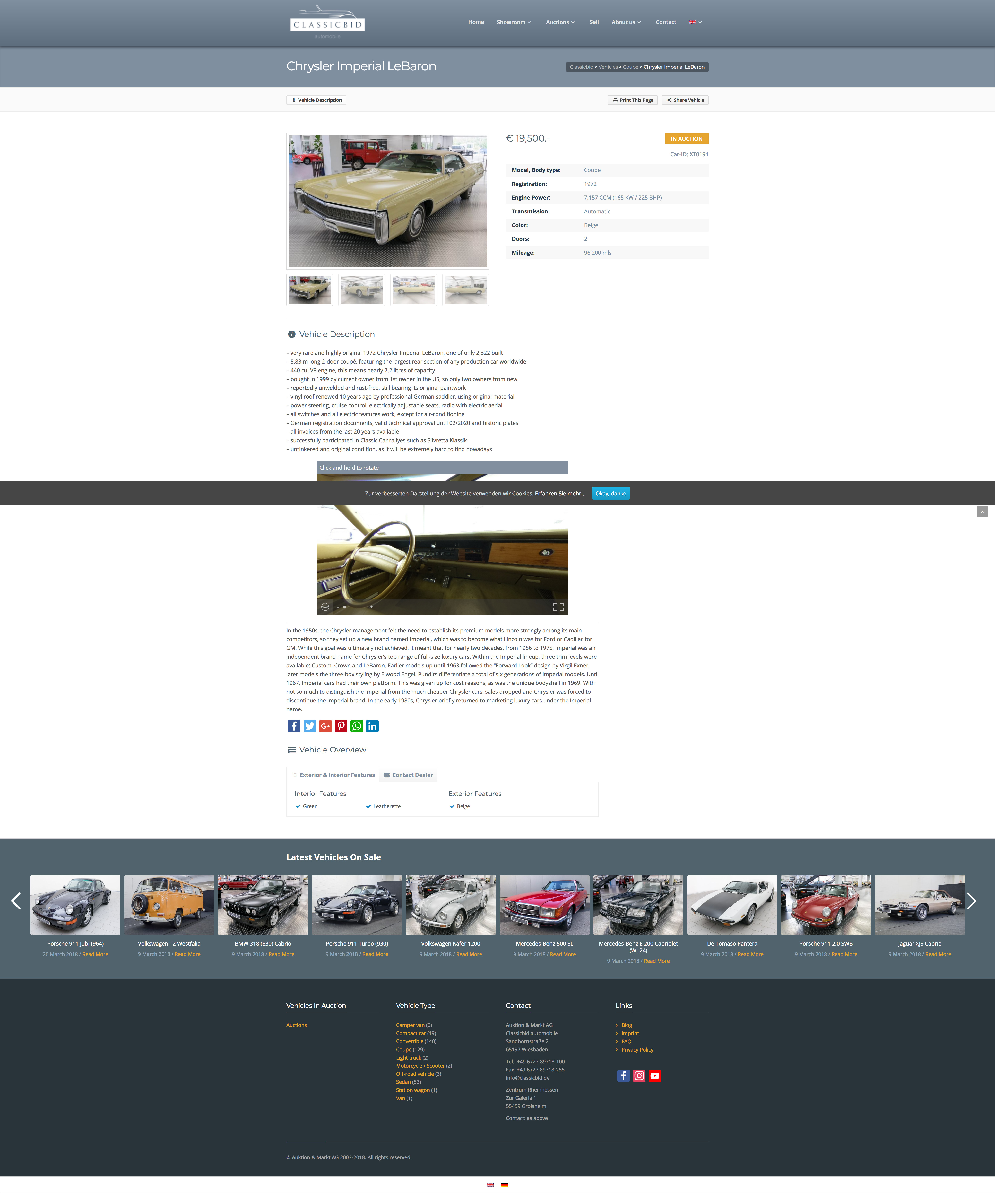Open the footer Instagram icon

[x=639, y=1076]
